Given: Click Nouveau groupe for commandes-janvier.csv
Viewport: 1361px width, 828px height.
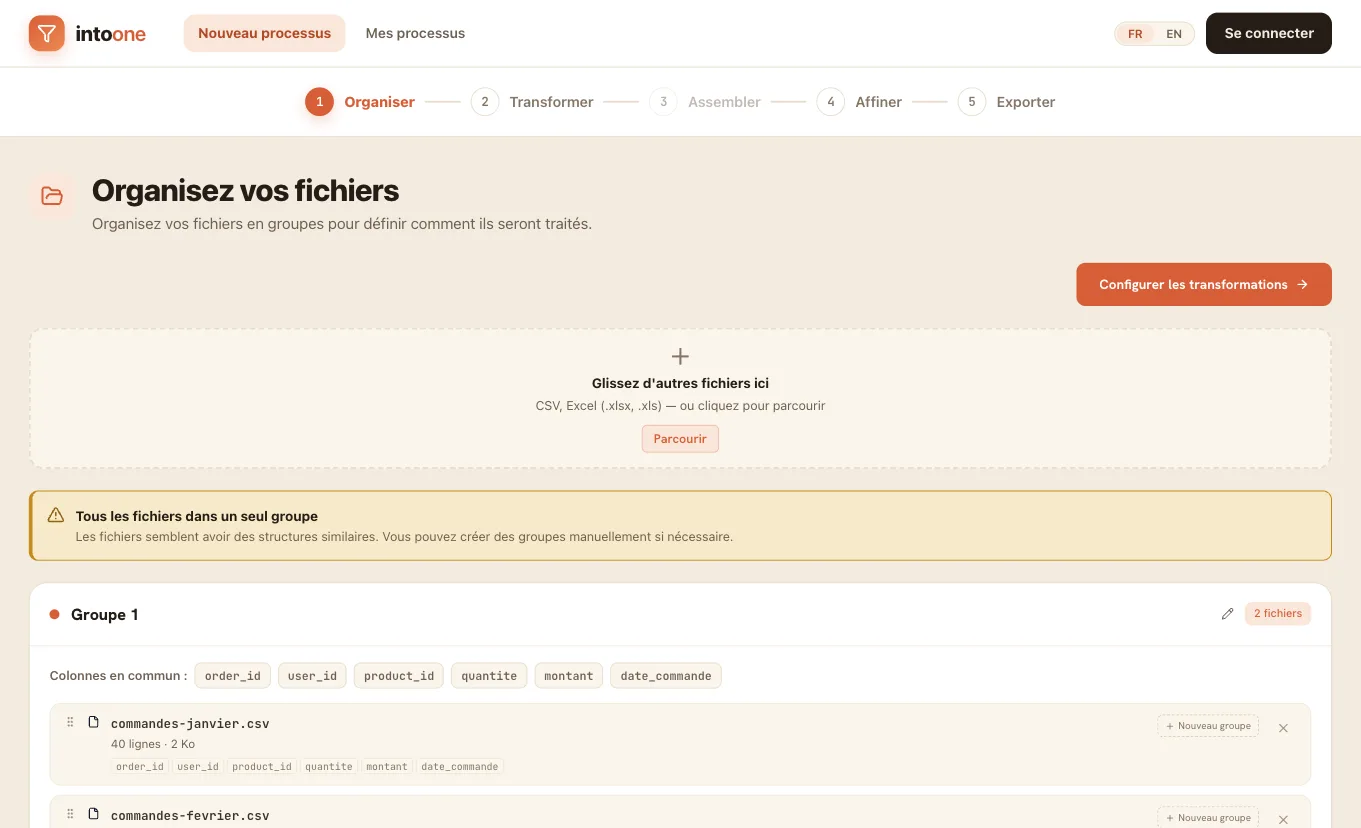Looking at the screenshot, I should tap(1208, 726).
